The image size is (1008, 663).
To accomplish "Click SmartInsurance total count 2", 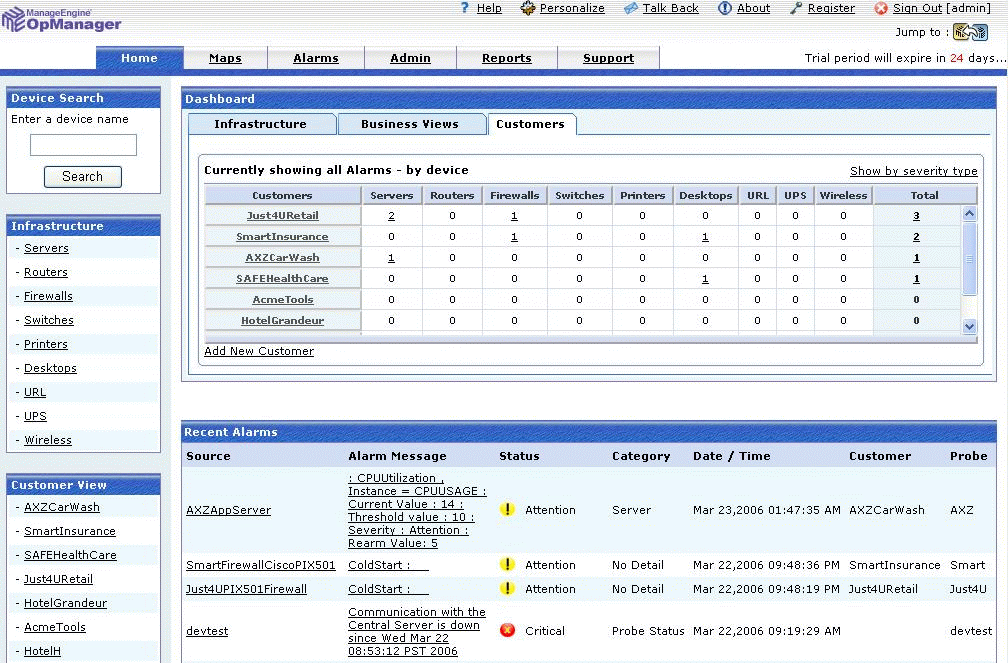I will (916, 237).
